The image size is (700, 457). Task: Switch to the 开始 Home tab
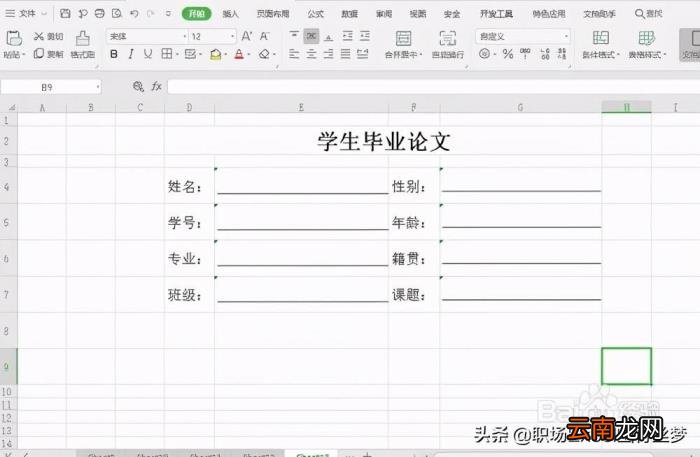pyautogui.click(x=196, y=14)
